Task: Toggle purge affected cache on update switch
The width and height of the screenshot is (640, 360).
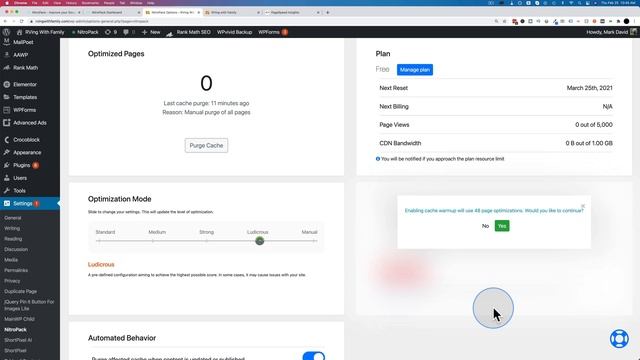Action: coord(313,356)
